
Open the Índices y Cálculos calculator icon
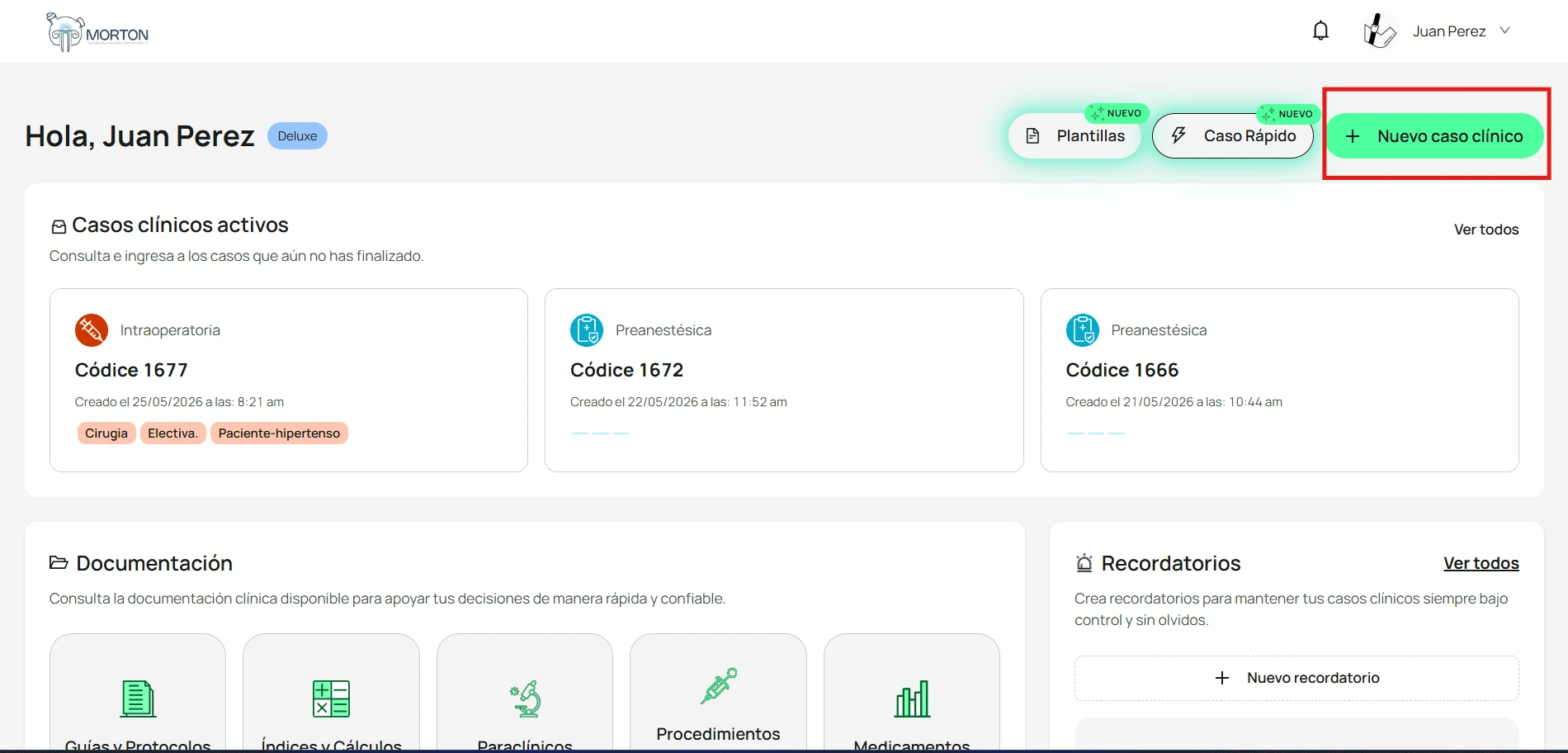click(x=331, y=699)
